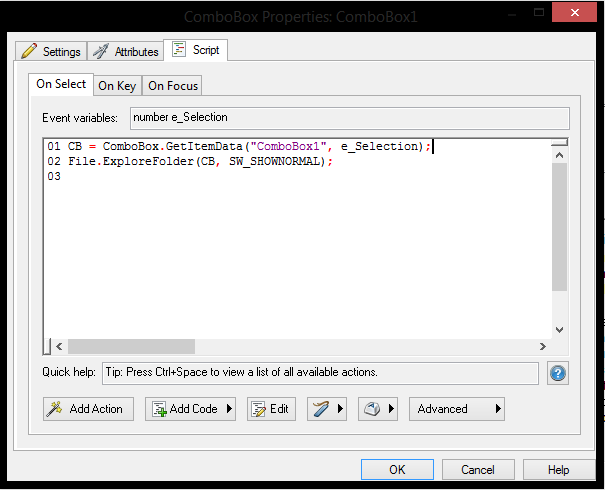Click the split handle left of horizontal scrollbar
Viewport: 605px width, 490px height.
[47, 346]
